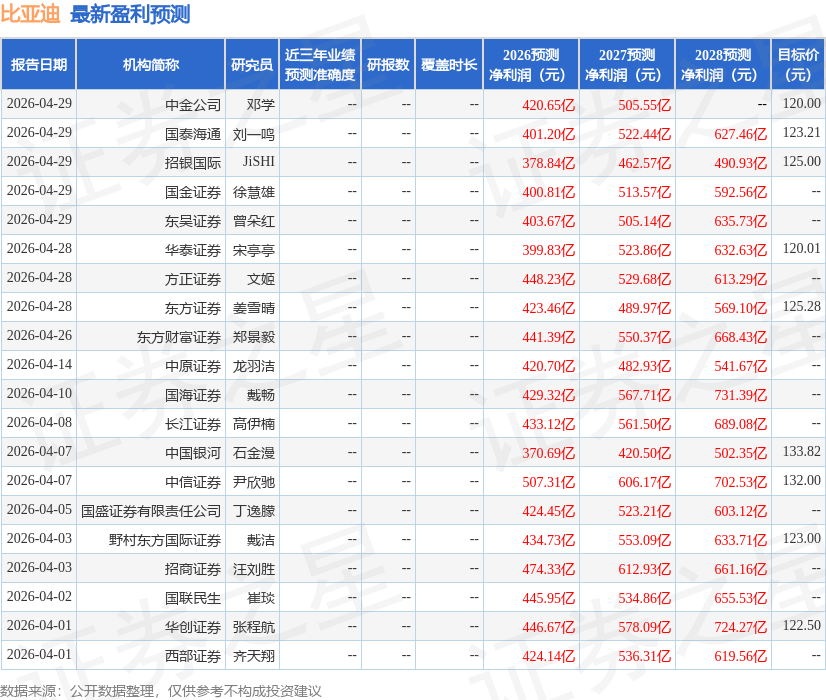The image size is (826, 700).
Task: Click target price 133.82
Action: (x=801, y=451)
